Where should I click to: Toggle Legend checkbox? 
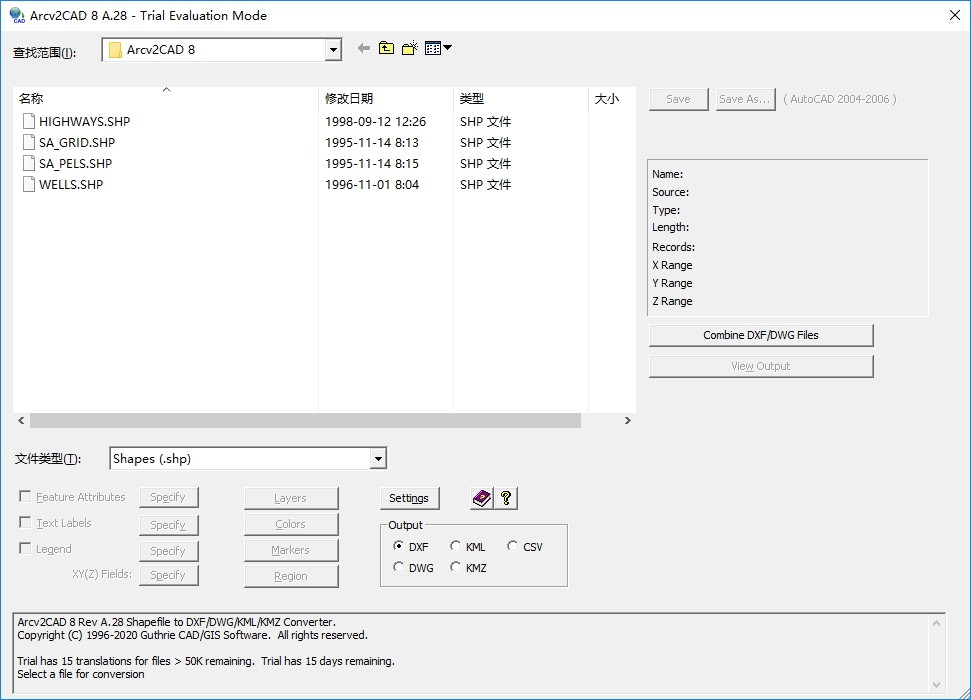click(25, 548)
